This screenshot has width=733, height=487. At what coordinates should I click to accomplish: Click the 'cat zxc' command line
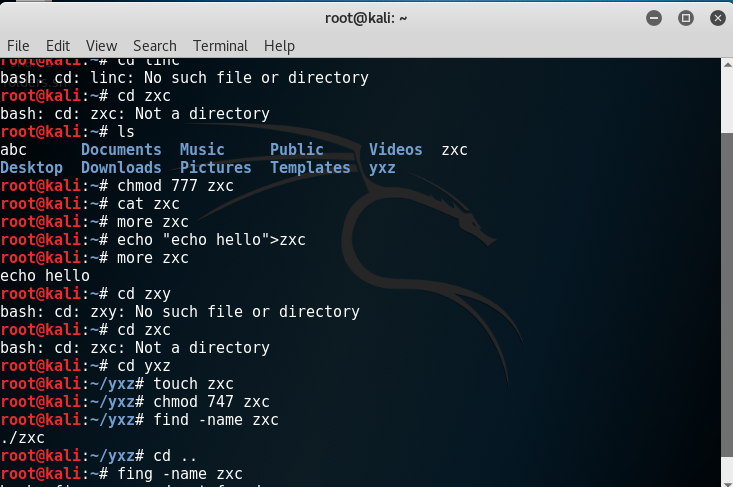(90, 204)
